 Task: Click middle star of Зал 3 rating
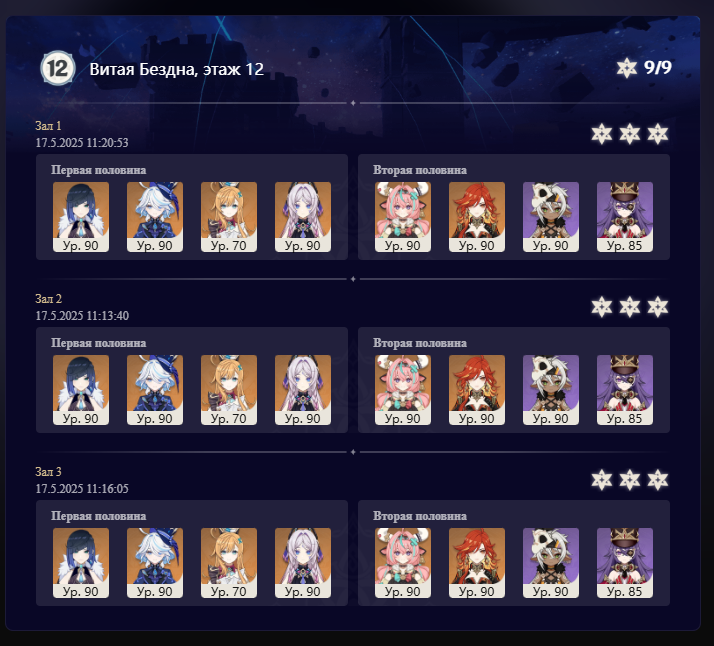[630, 480]
